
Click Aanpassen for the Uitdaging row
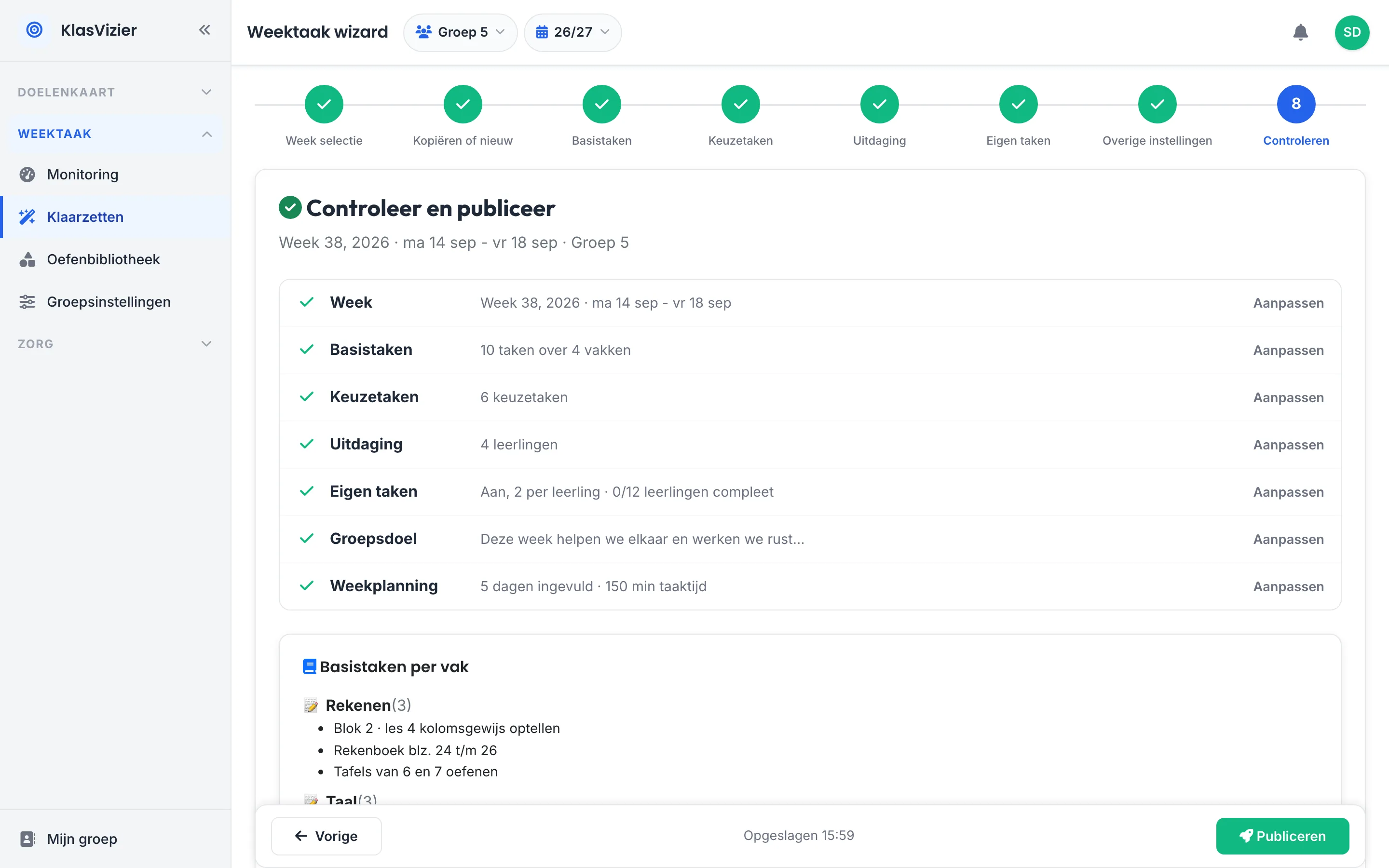(x=1288, y=445)
